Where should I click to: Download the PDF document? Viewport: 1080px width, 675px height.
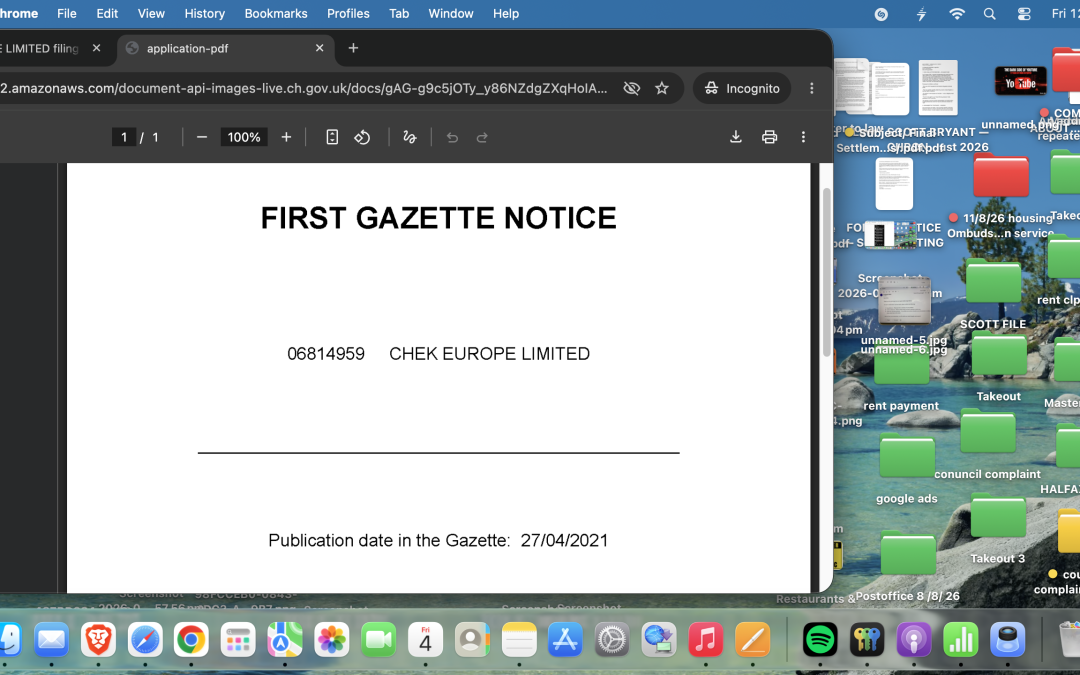tap(736, 137)
